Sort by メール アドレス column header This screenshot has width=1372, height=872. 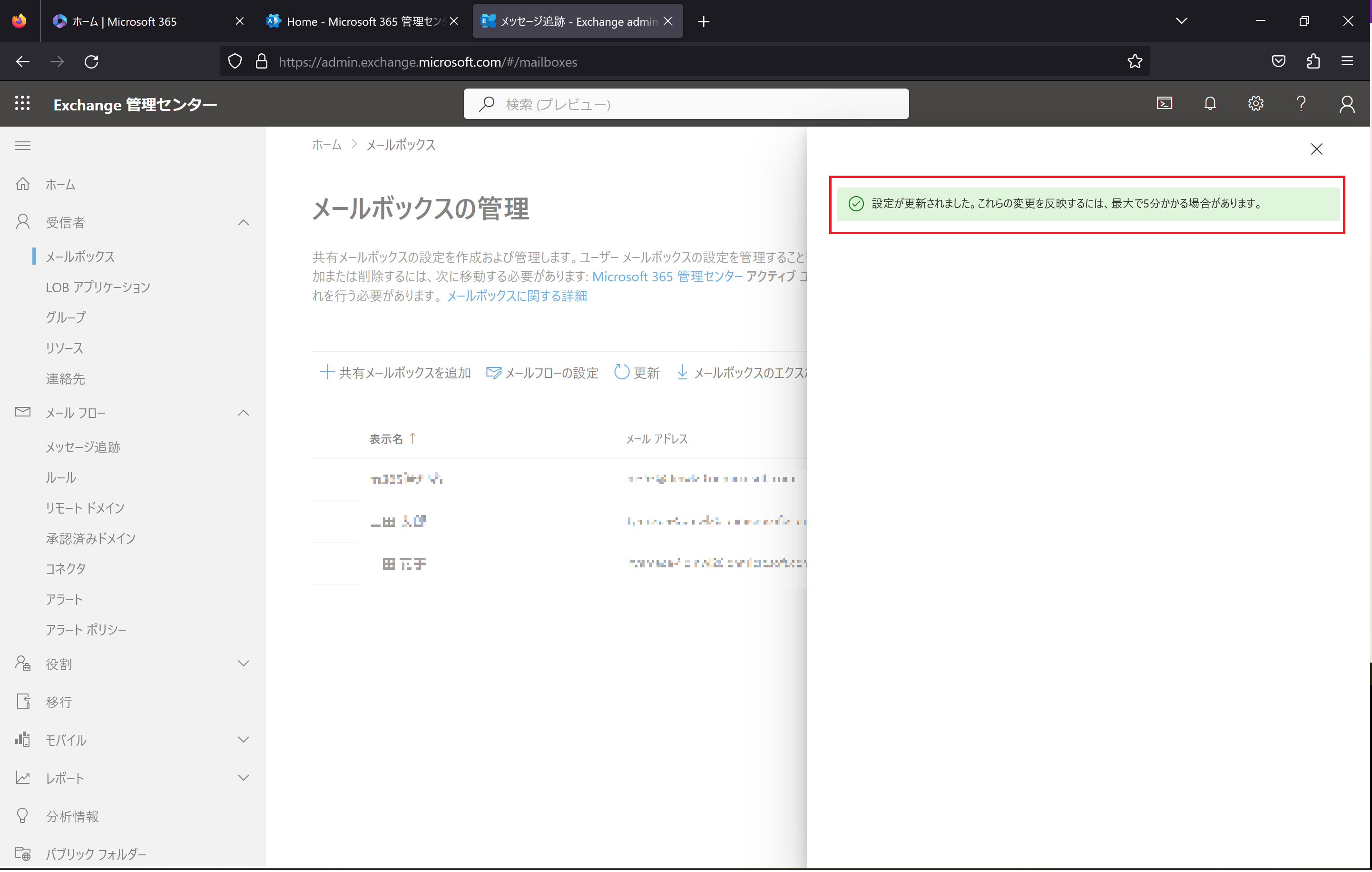(x=657, y=439)
